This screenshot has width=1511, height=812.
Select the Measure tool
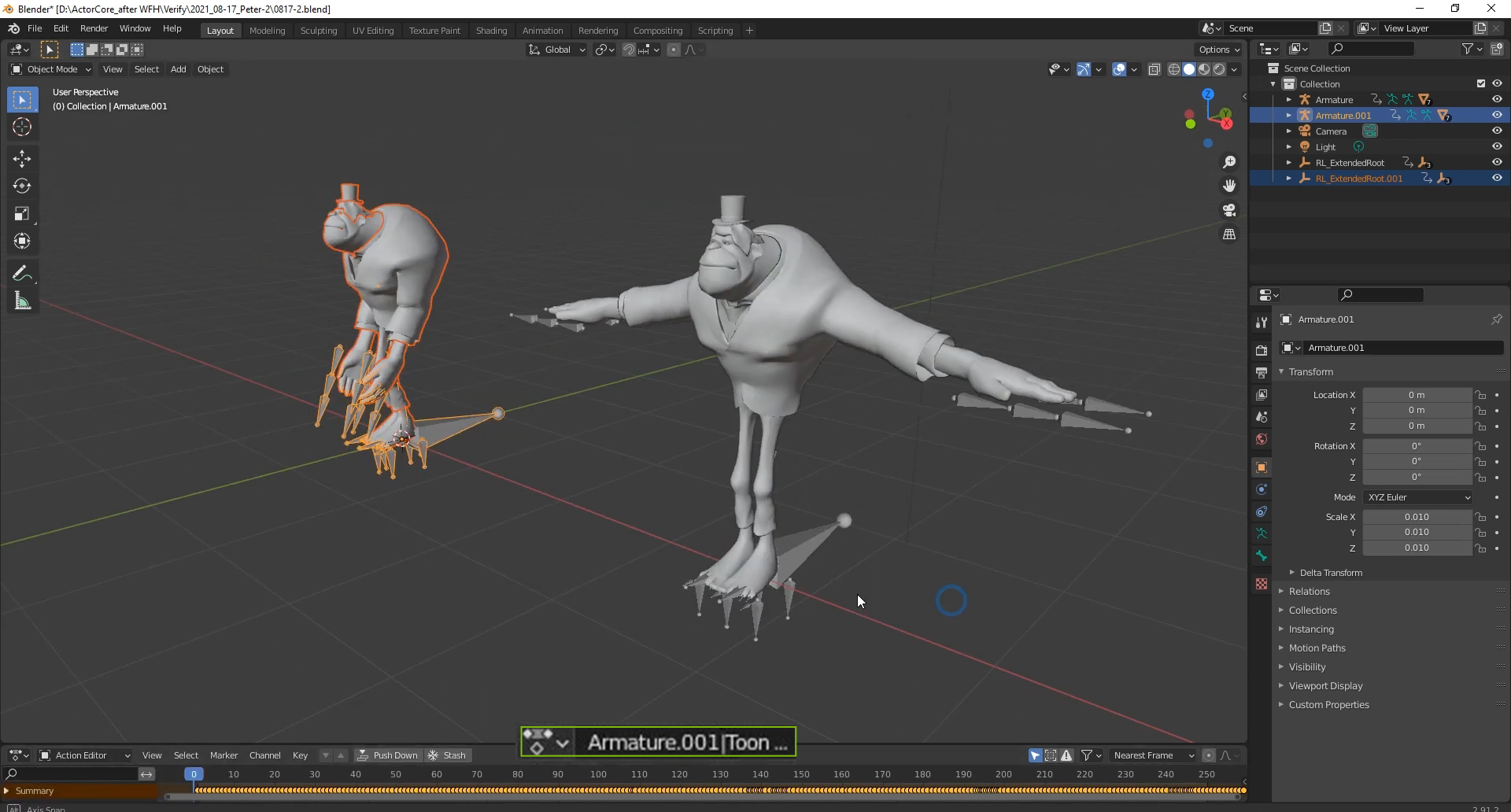click(x=22, y=301)
